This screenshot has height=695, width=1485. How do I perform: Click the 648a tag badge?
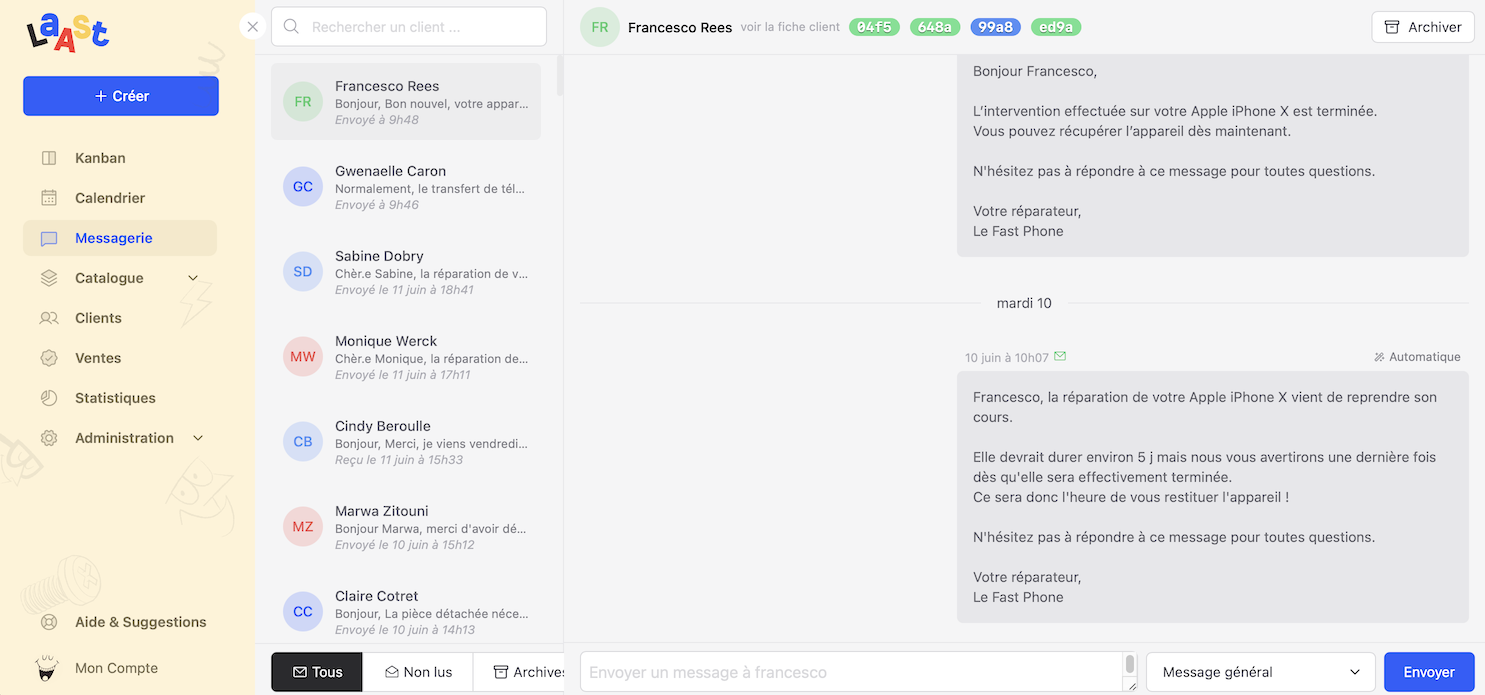[935, 27]
